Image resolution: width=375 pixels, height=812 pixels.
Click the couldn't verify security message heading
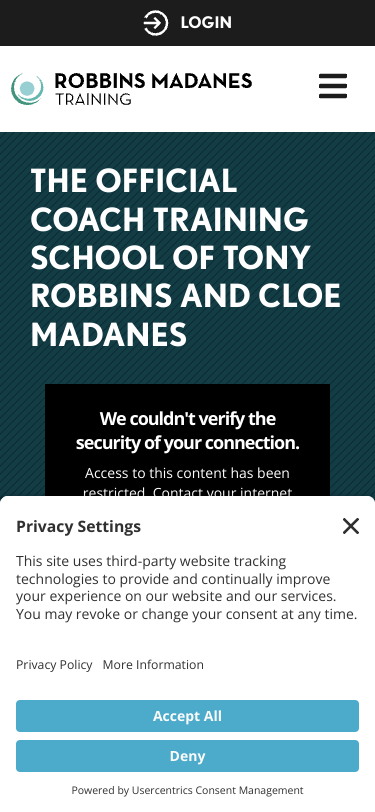tap(188, 430)
